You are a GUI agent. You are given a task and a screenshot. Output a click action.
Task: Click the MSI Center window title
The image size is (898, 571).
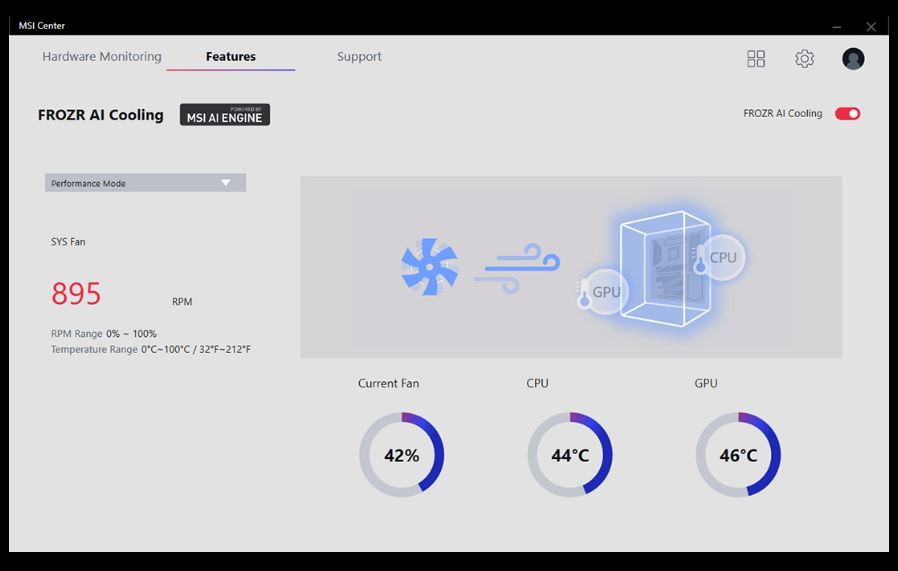42,25
